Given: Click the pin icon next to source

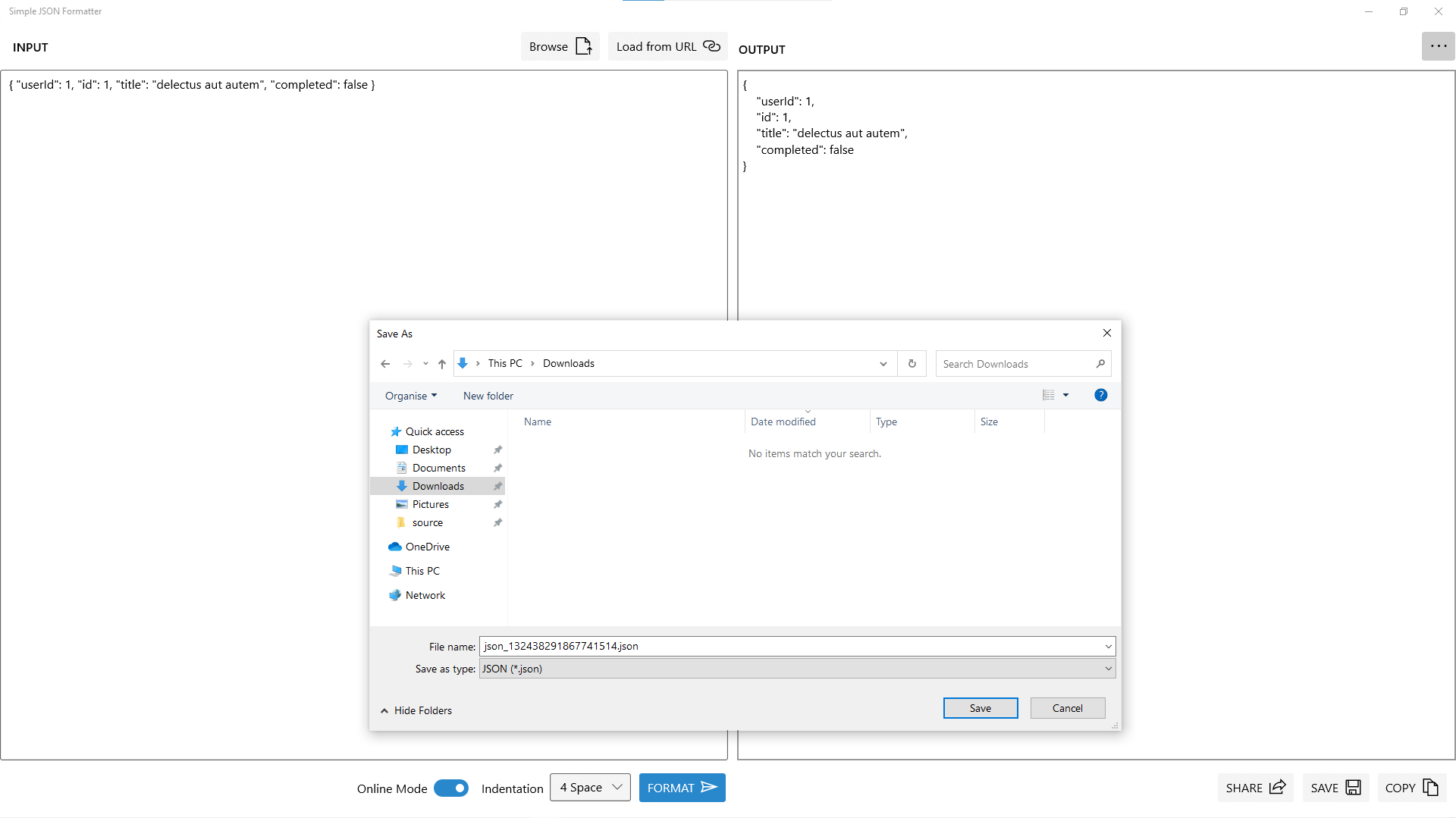Looking at the screenshot, I should 498,522.
